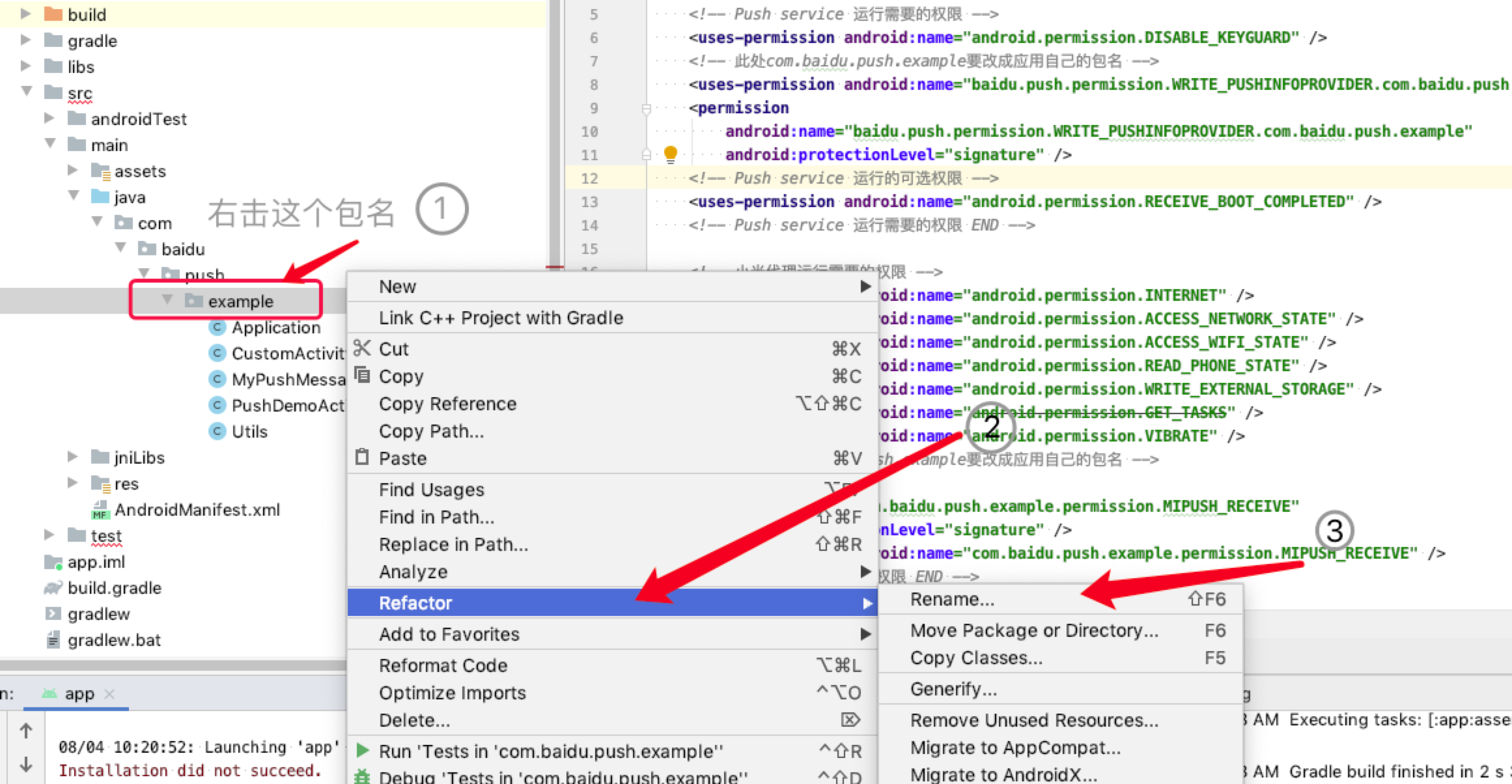Click the build.gradle elephant icon
1512x784 pixels.
[x=53, y=588]
